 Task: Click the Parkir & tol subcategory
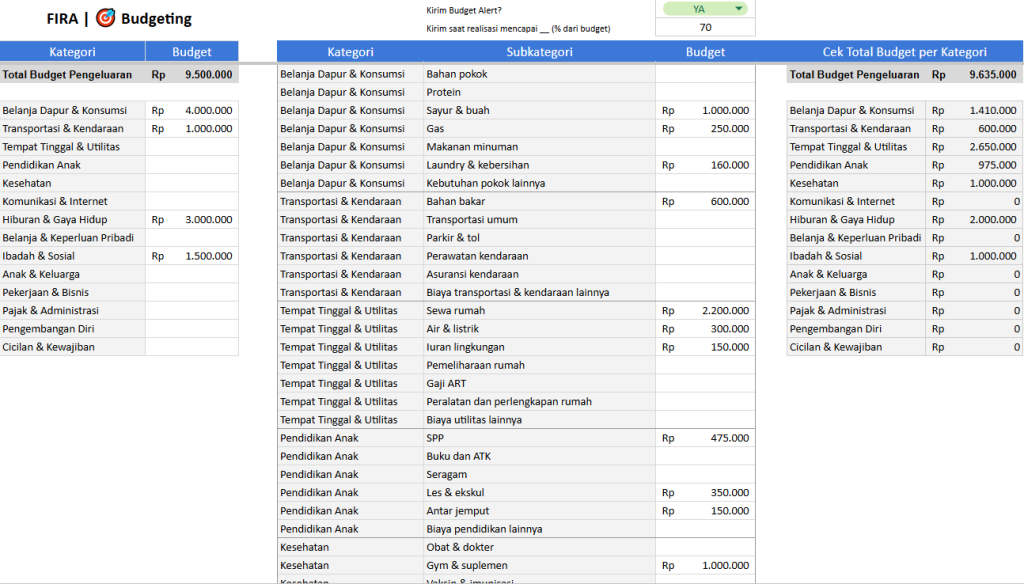coord(539,238)
